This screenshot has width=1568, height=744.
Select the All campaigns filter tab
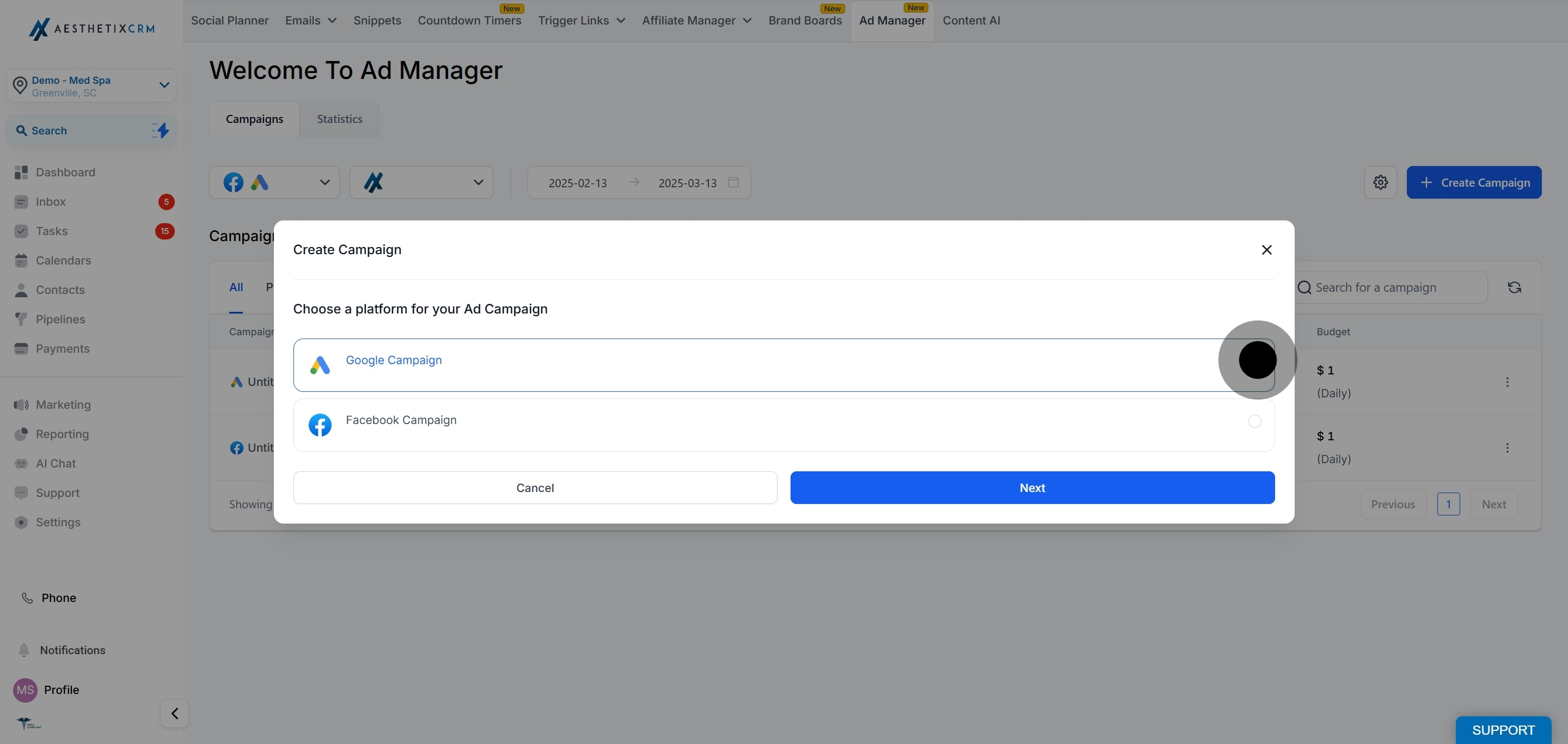[236, 287]
